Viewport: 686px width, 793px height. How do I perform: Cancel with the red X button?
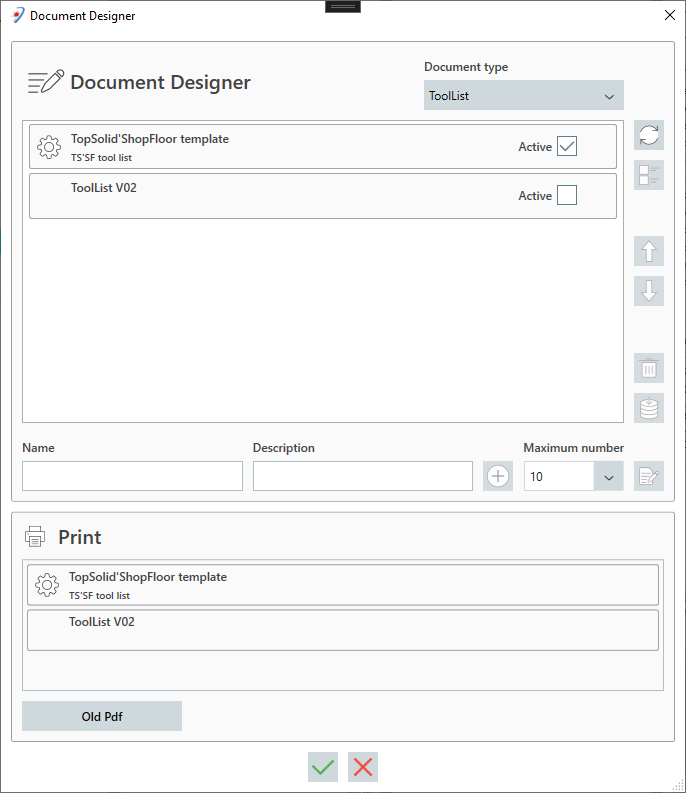click(363, 767)
